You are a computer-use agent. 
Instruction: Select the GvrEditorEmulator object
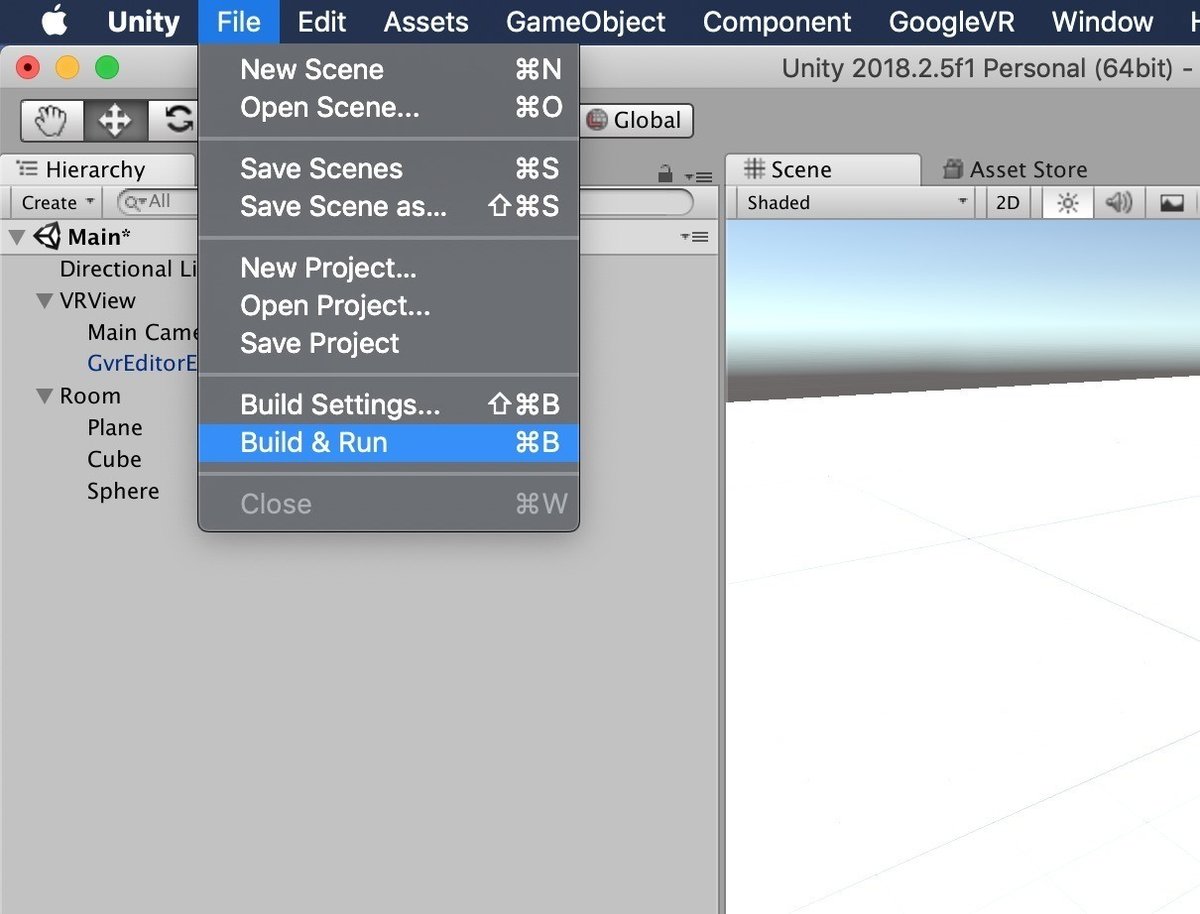tap(143, 363)
